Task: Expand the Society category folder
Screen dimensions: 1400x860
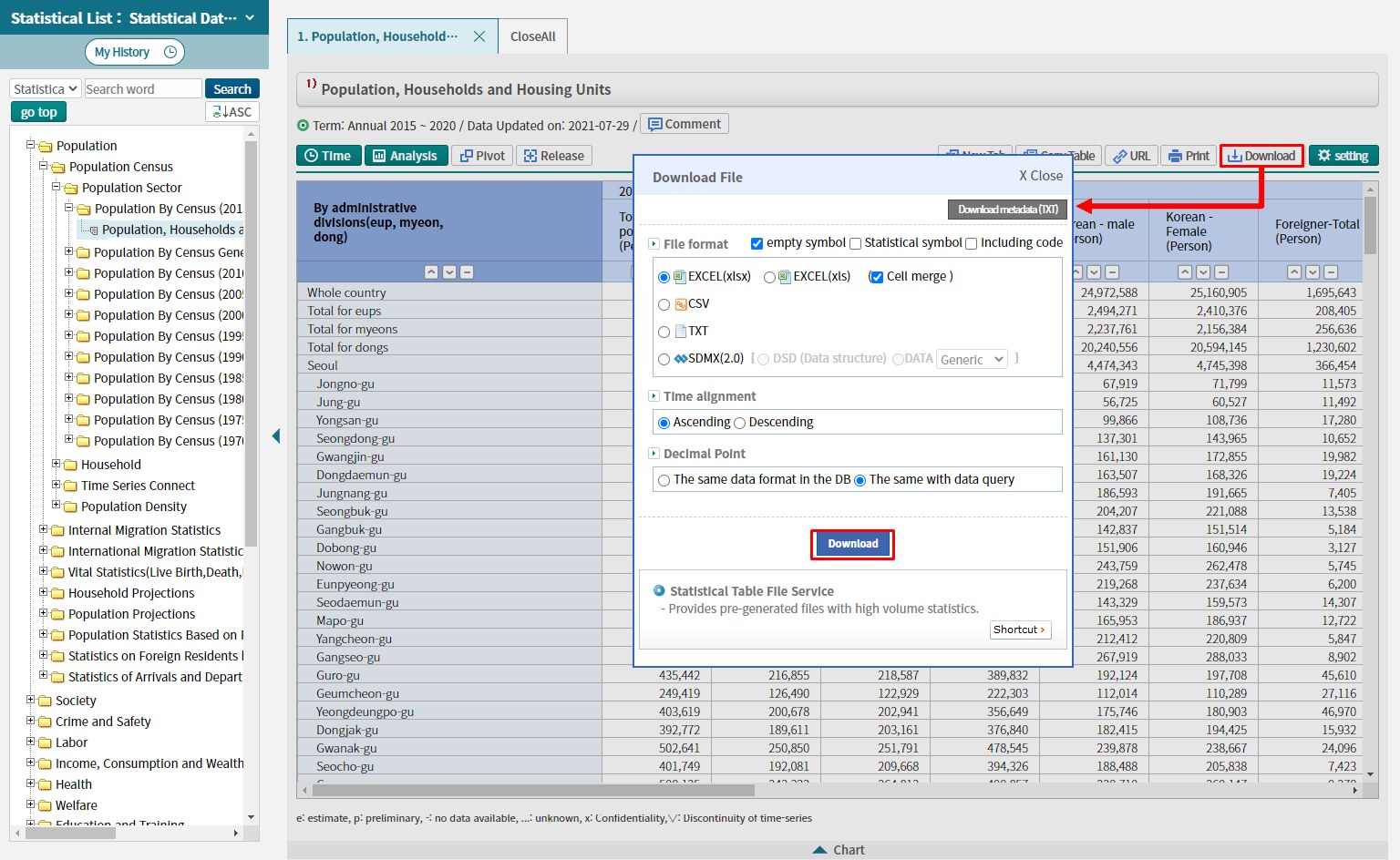Action: click(x=30, y=700)
